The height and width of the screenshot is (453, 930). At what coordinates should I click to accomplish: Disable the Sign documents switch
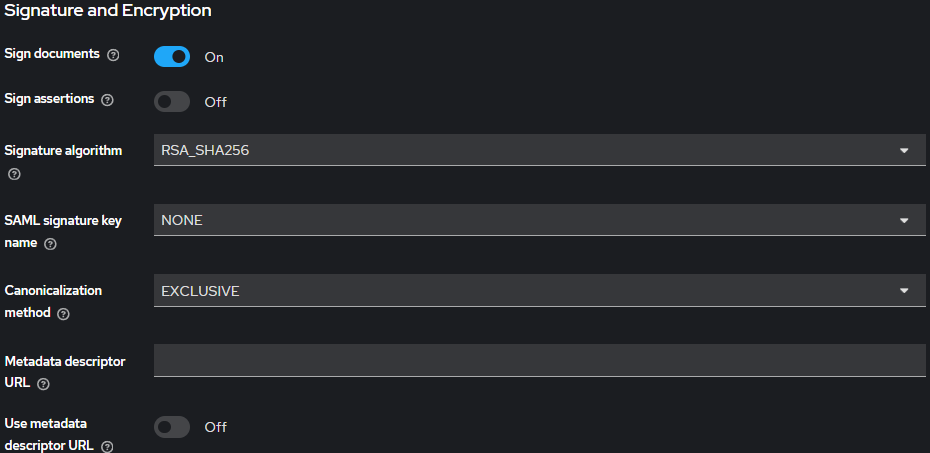[172, 56]
